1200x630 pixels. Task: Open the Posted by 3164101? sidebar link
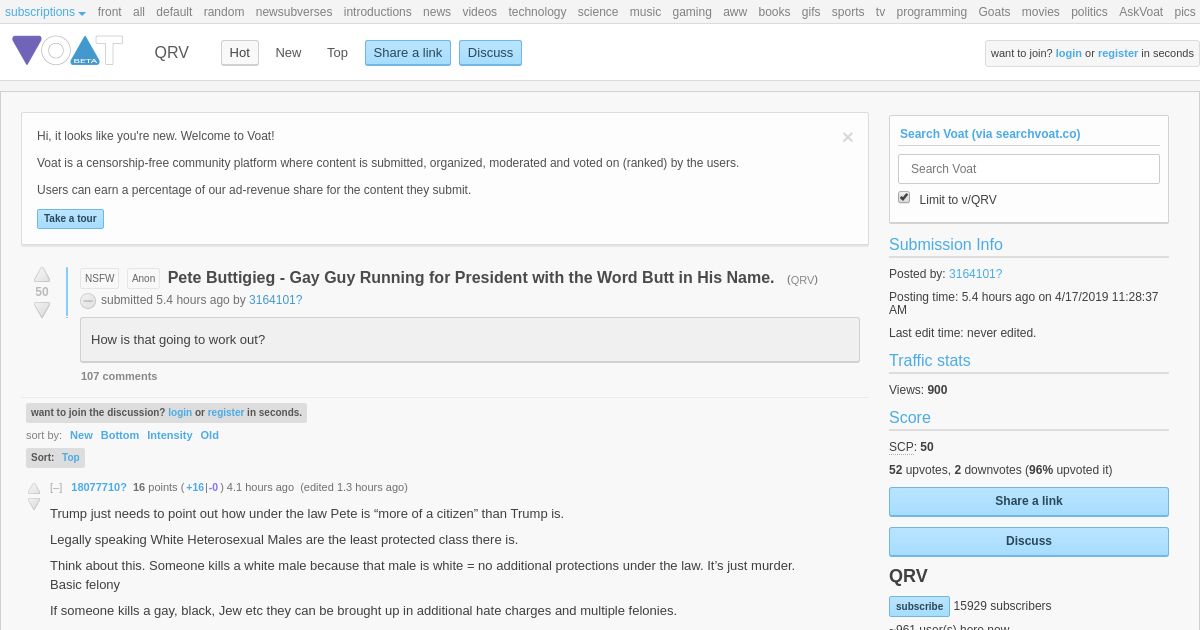[x=976, y=274]
